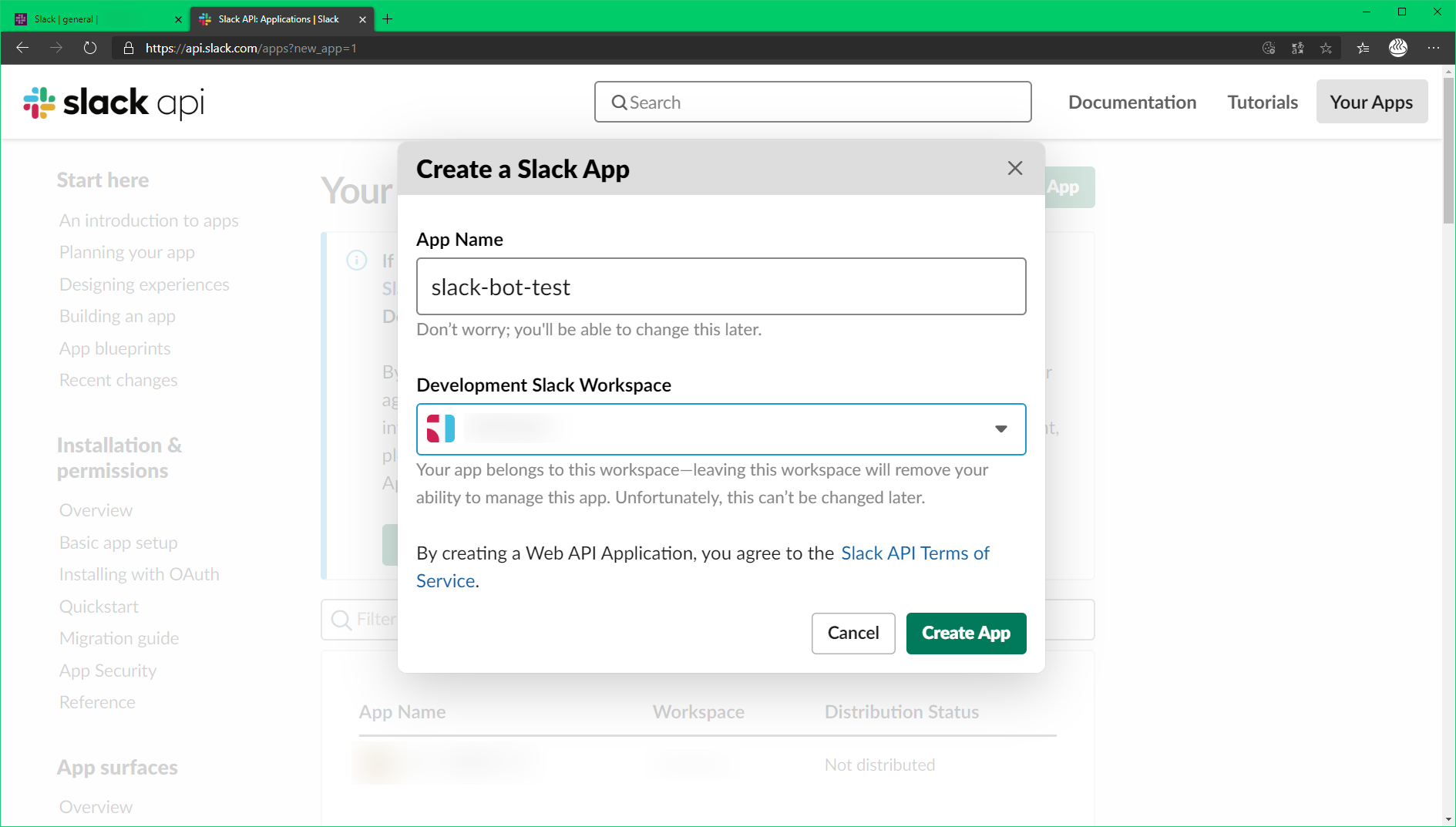Open the Development Slack Workspace dropdown

[1000, 429]
